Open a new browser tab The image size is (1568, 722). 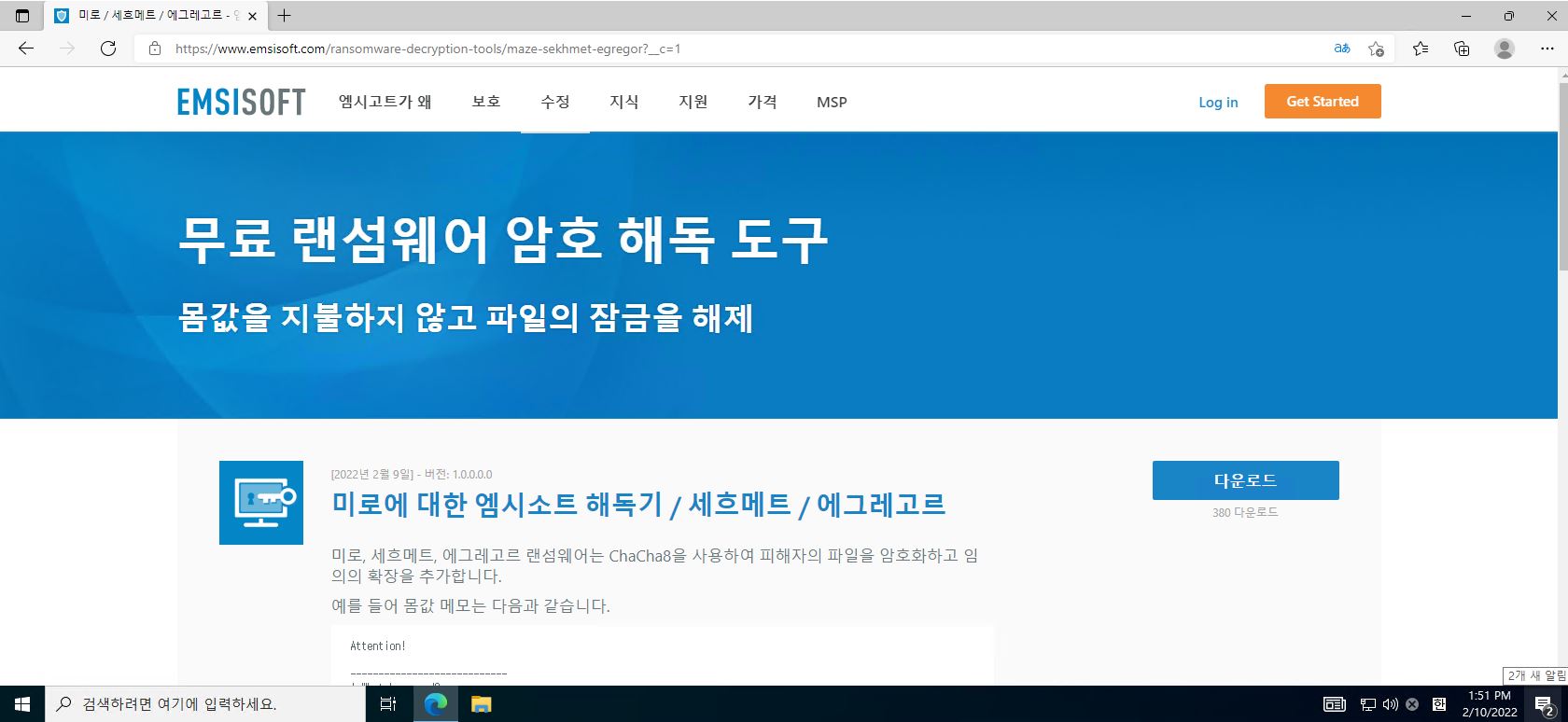285,15
